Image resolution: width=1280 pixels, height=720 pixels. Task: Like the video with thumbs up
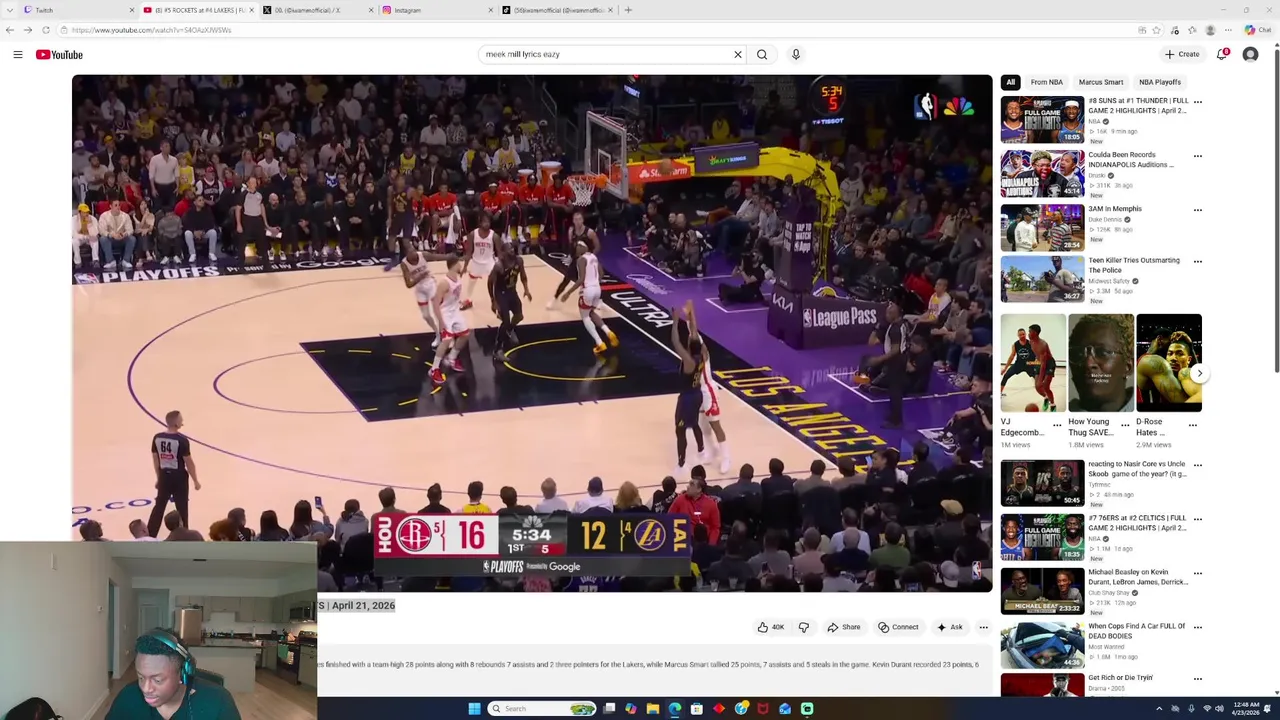pos(770,627)
